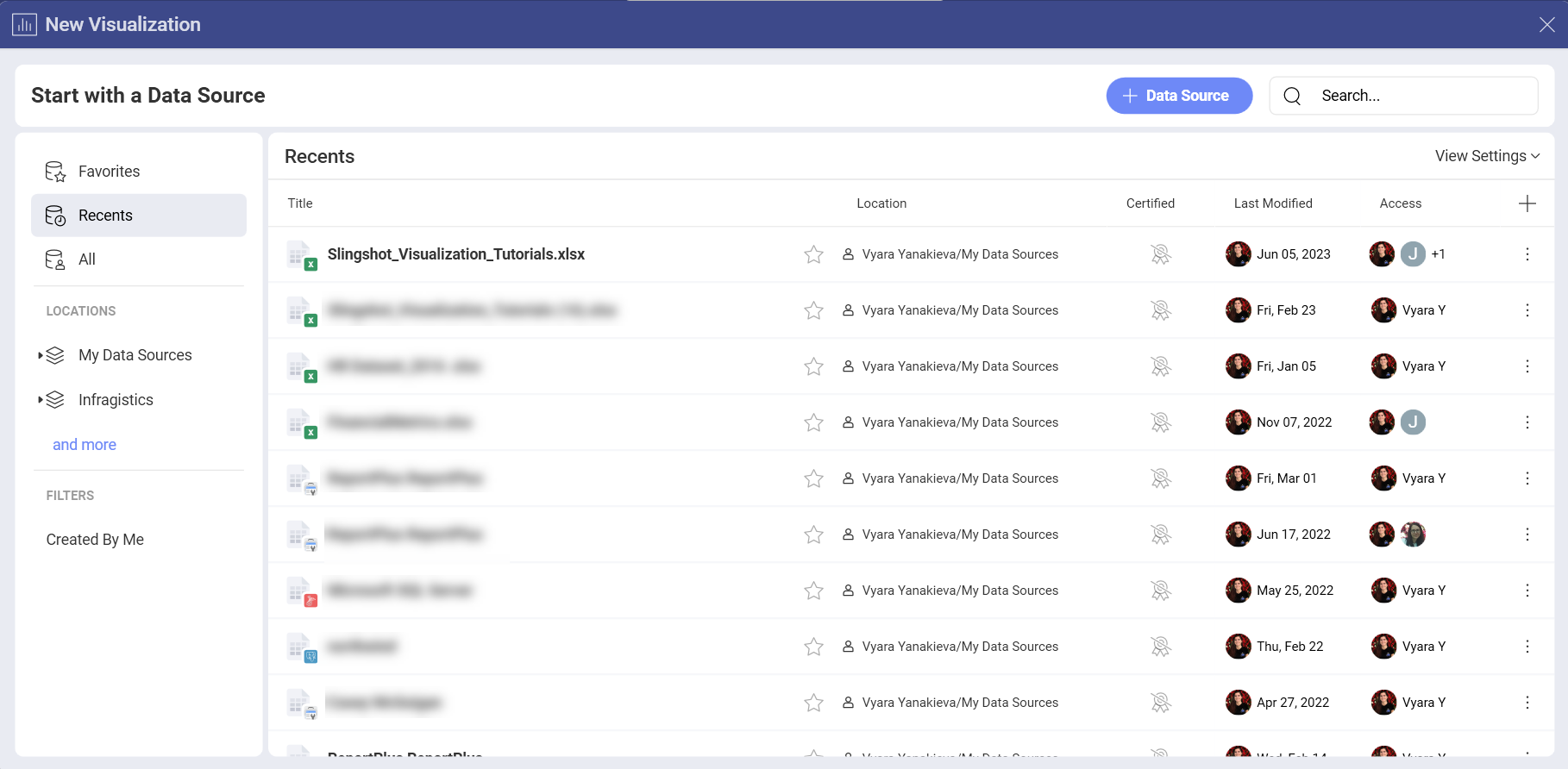Click user avatar beside Jun 05, 2023 date
The image size is (1568, 769).
pos(1239,254)
